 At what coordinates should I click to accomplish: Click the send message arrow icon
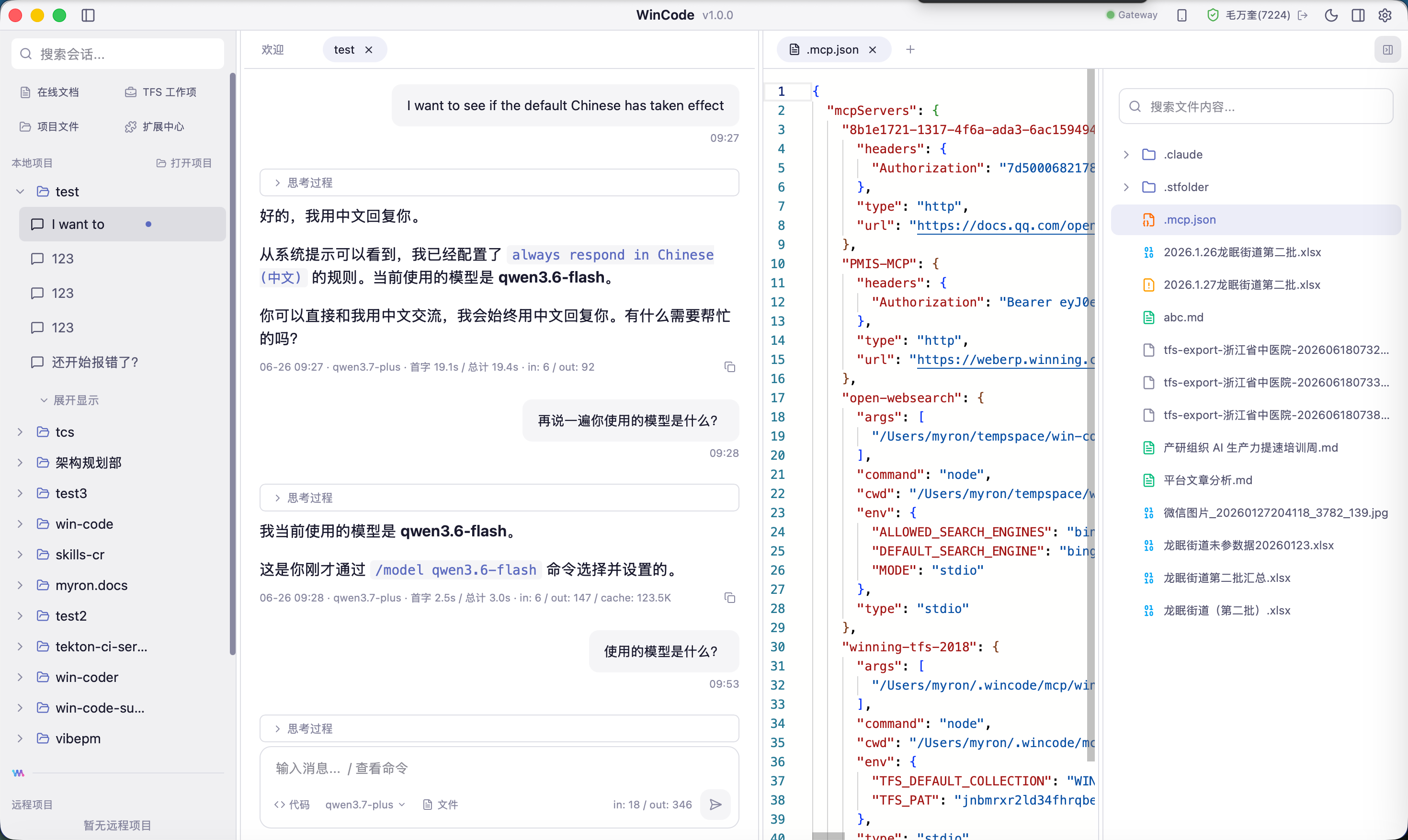tap(715, 805)
